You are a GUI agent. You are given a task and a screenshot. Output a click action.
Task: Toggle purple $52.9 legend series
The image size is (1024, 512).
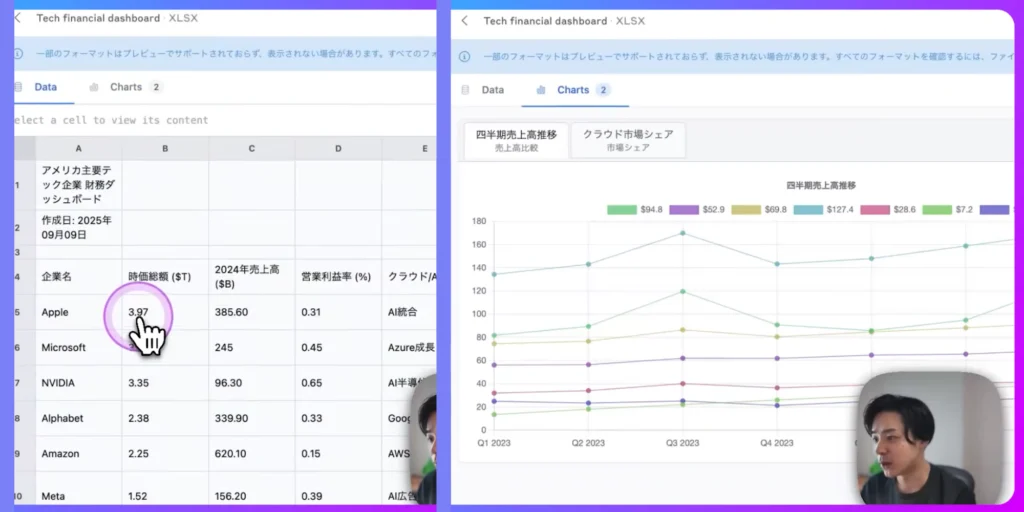[x=697, y=210]
